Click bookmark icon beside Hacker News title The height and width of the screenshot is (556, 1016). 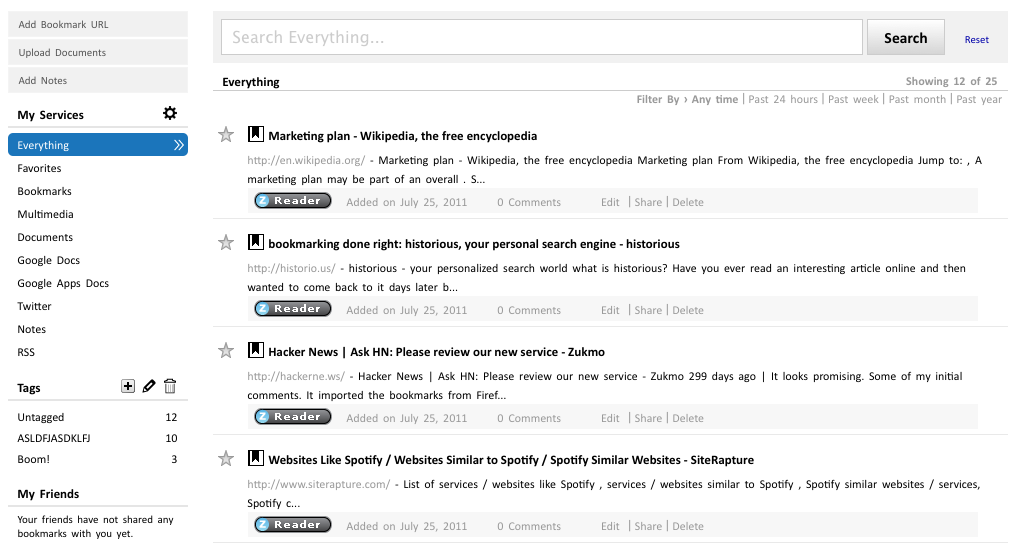click(255, 351)
